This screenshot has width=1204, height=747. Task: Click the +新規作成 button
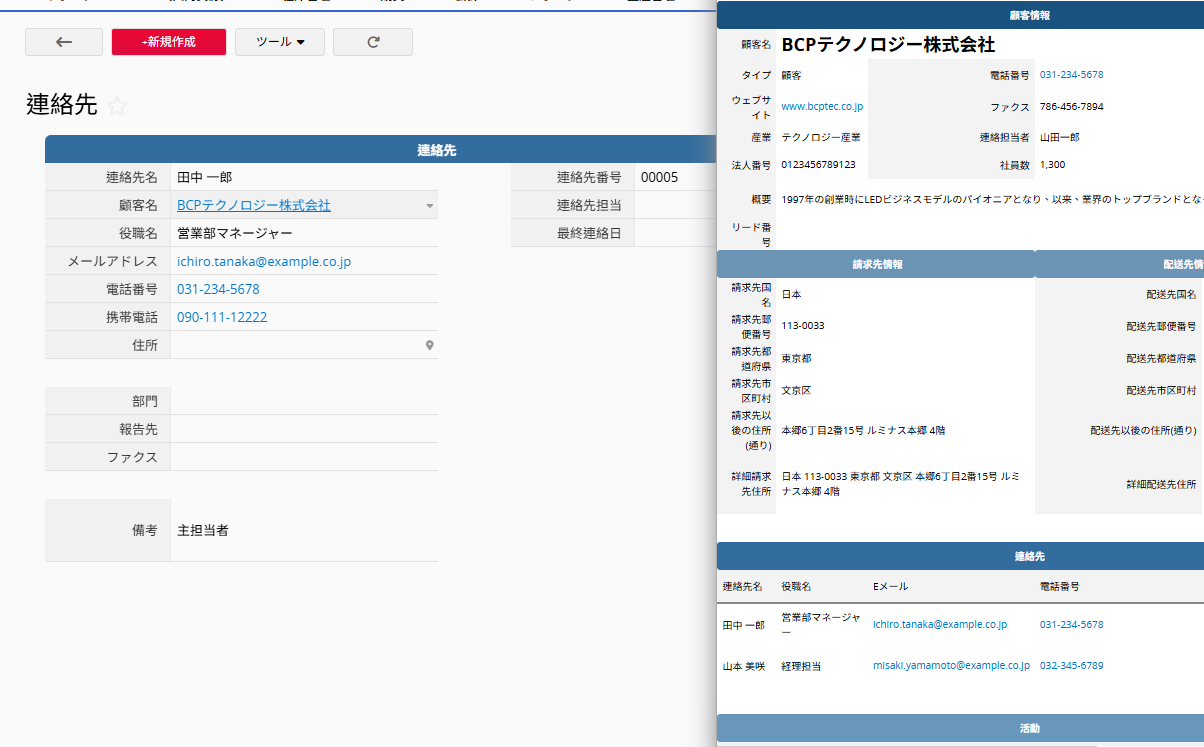pyautogui.click(x=169, y=42)
